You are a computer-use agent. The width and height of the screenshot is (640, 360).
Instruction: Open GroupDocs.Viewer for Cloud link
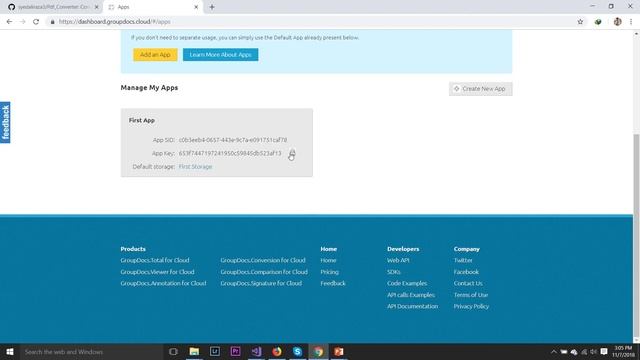(157, 272)
